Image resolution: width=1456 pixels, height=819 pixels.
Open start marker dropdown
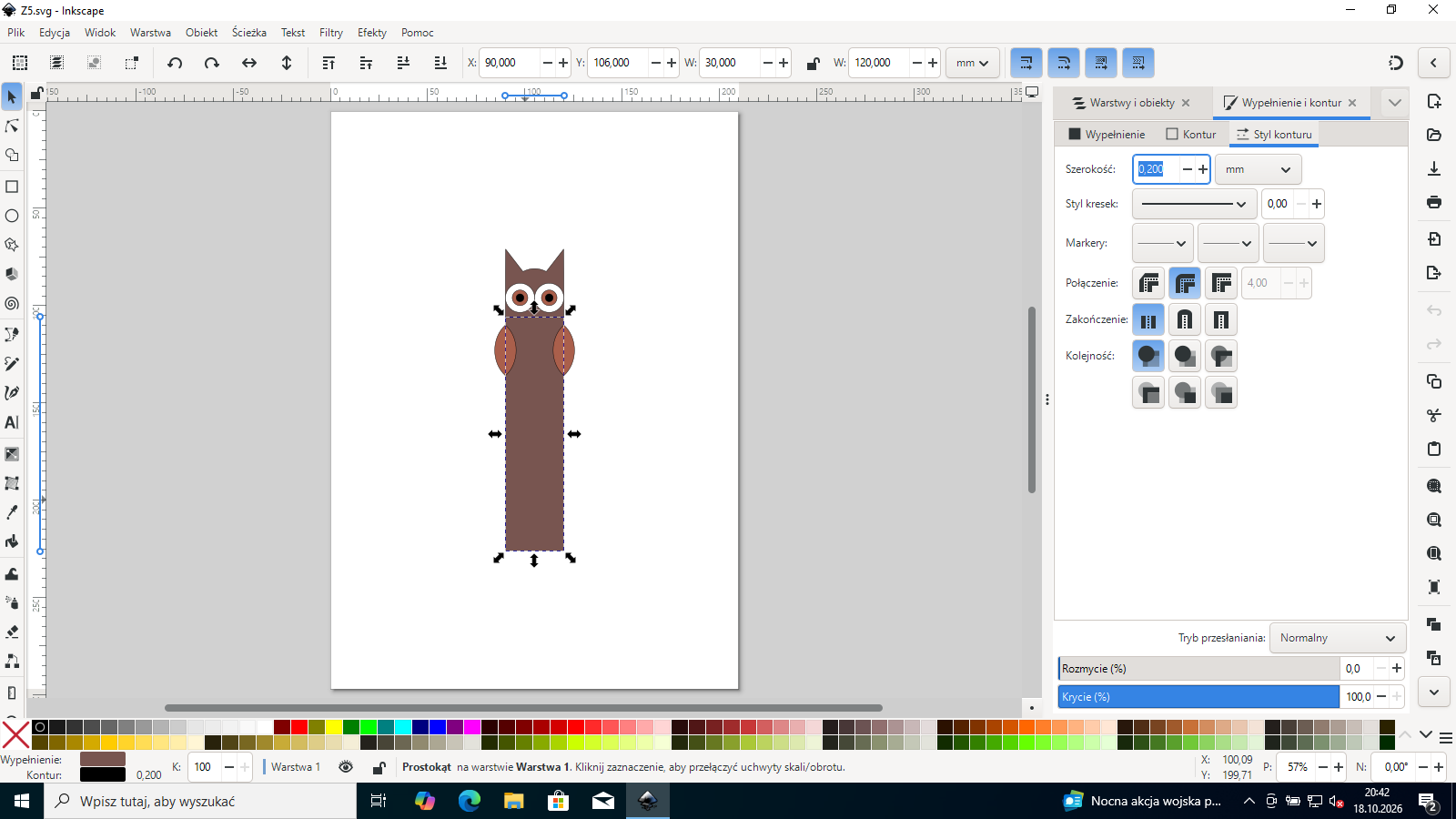point(1162,243)
